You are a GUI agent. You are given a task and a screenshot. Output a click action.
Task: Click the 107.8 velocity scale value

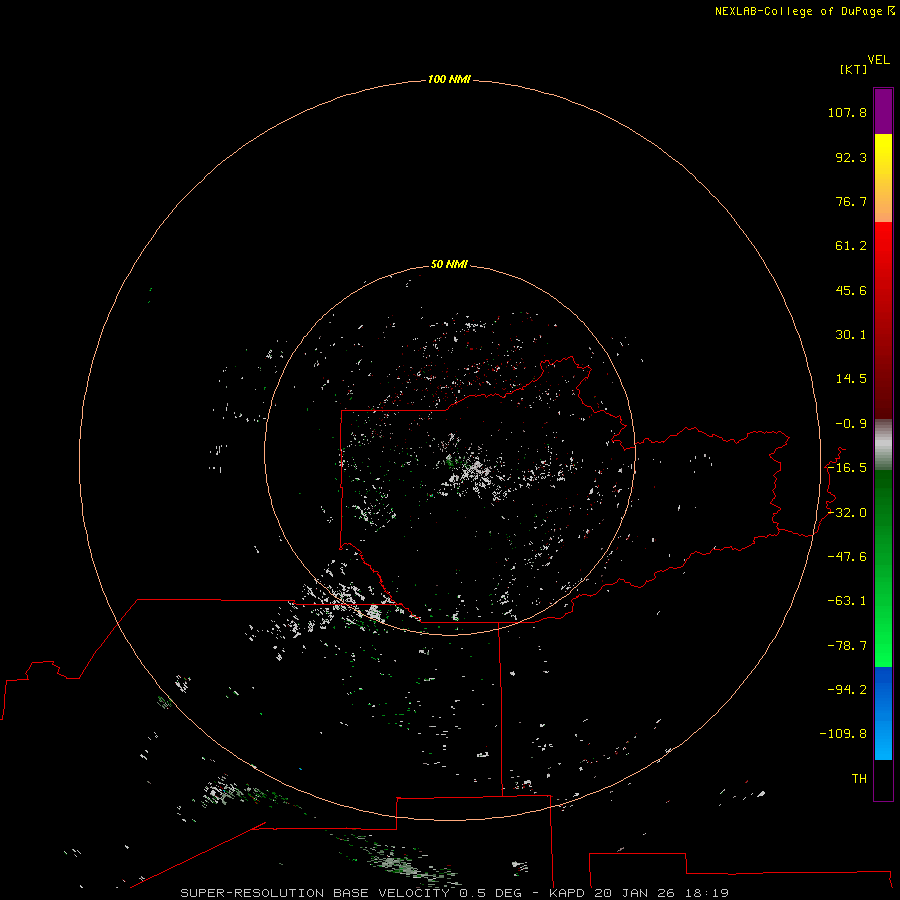coord(847,112)
